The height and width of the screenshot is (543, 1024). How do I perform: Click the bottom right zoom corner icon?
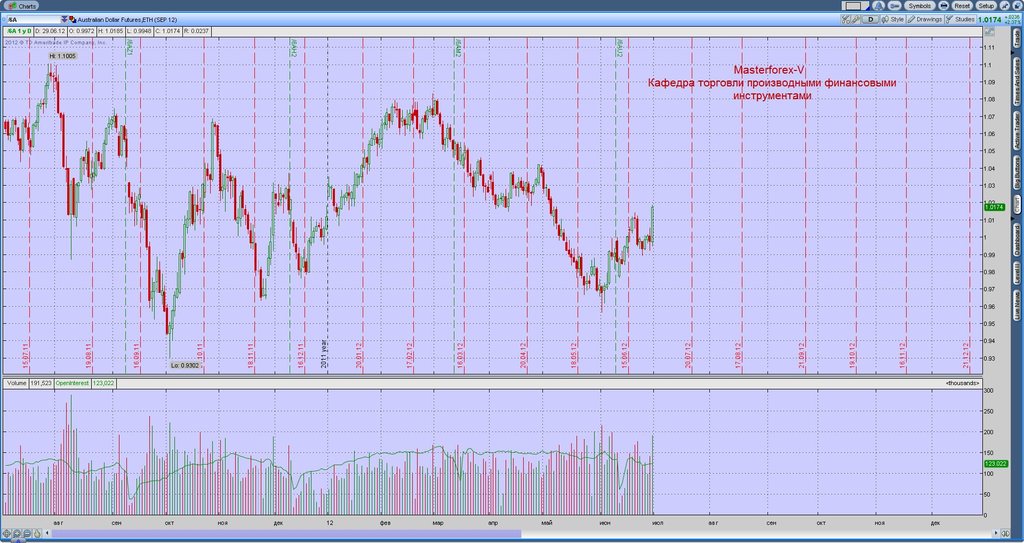(x=1005, y=533)
